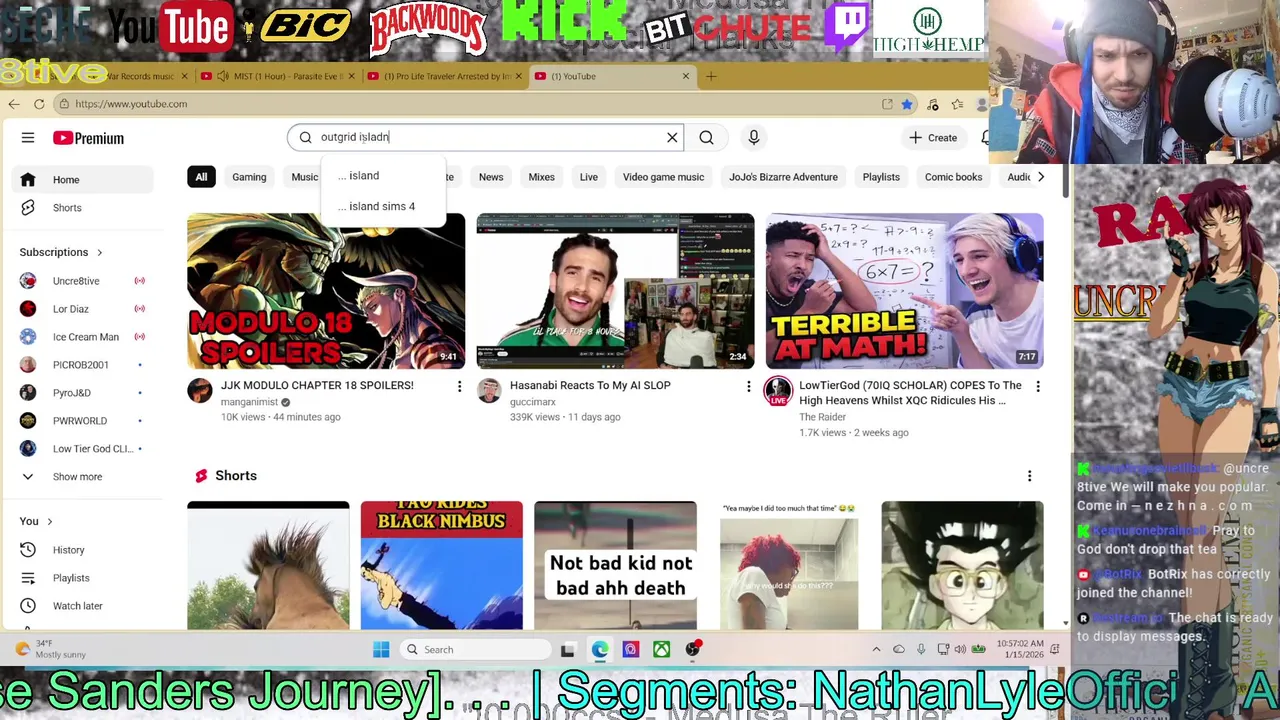1280x720 pixels.
Task: Select the All filter chip
Action: (201, 177)
